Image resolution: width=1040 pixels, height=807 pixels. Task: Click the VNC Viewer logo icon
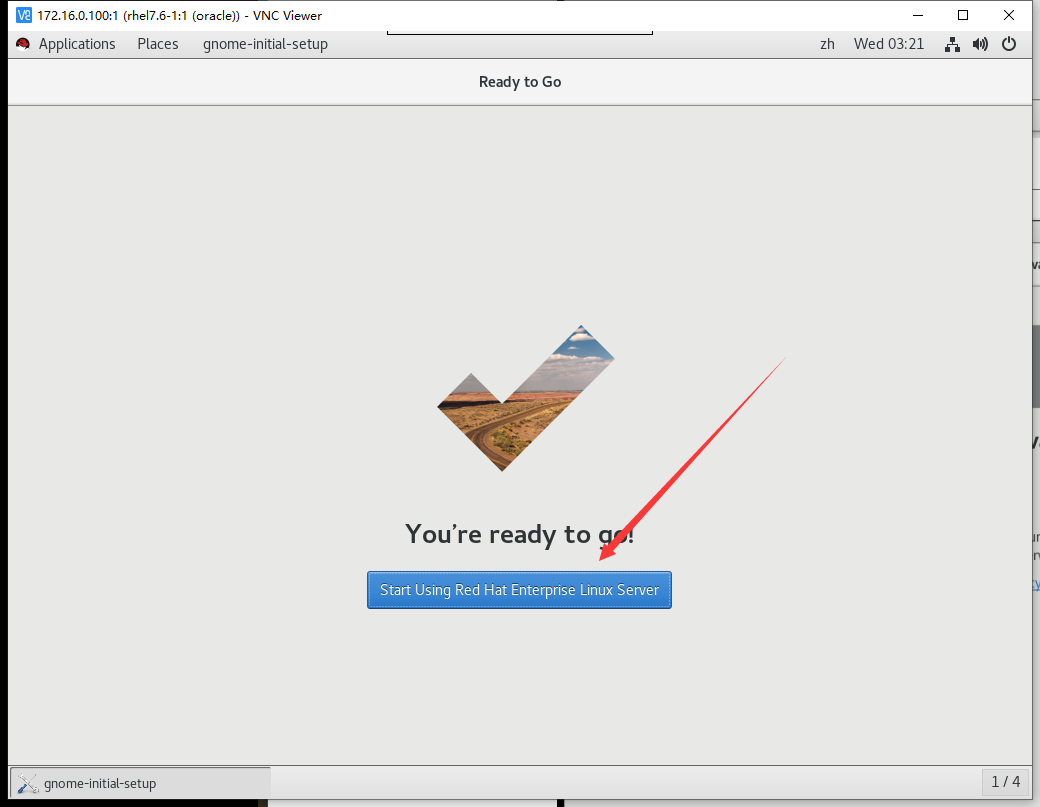click(24, 15)
